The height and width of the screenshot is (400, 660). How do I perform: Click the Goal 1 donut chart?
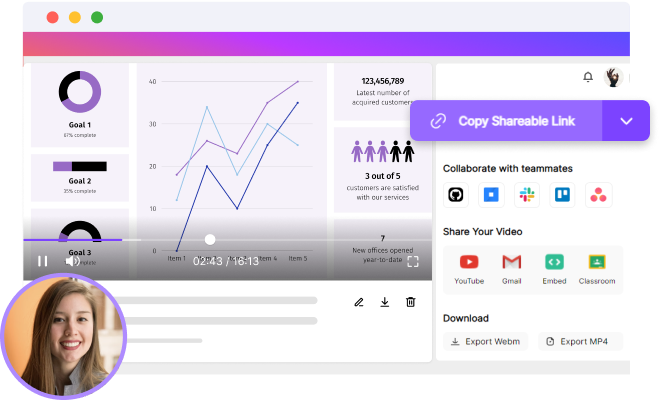(x=80, y=92)
